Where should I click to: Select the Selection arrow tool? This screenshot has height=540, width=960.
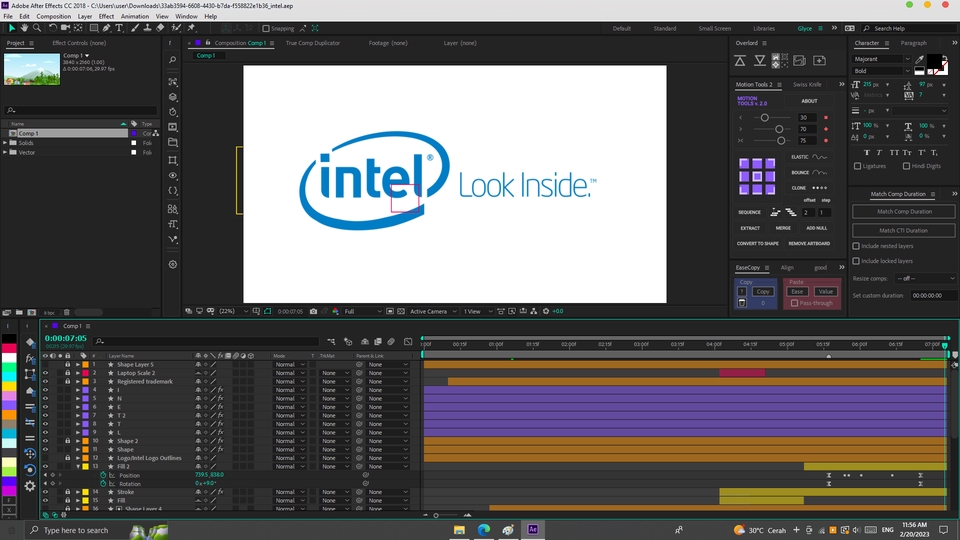tap(12, 28)
